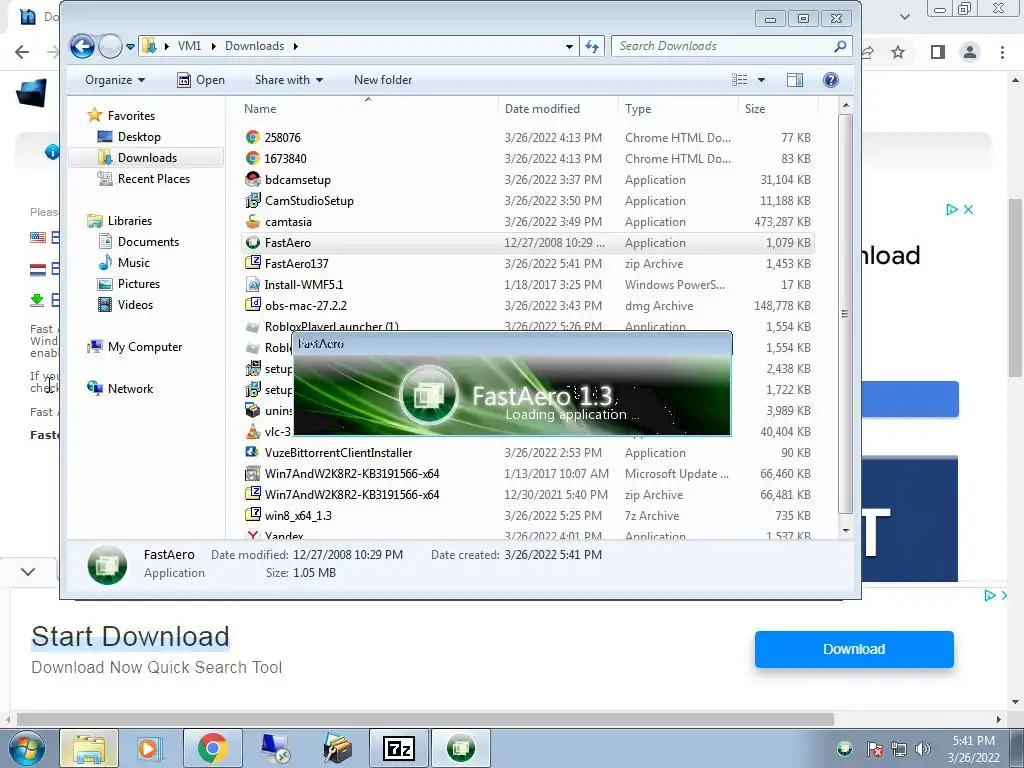Select CamStudioSetup installer icon

pyautogui.click(x=253, y=200)
